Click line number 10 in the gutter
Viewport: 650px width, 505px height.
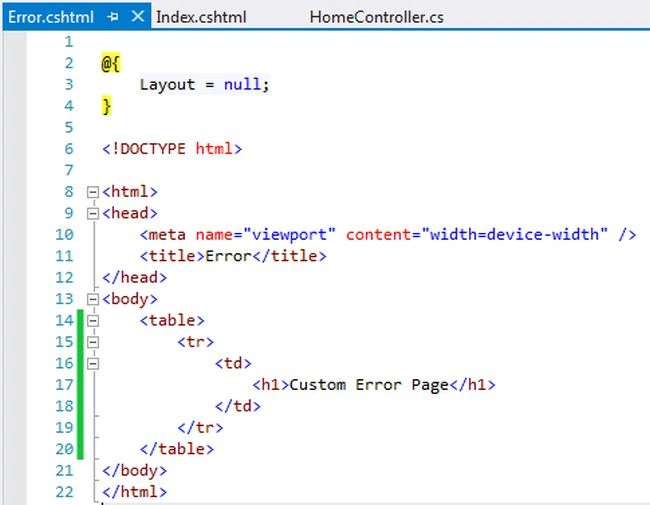point(65,235)
